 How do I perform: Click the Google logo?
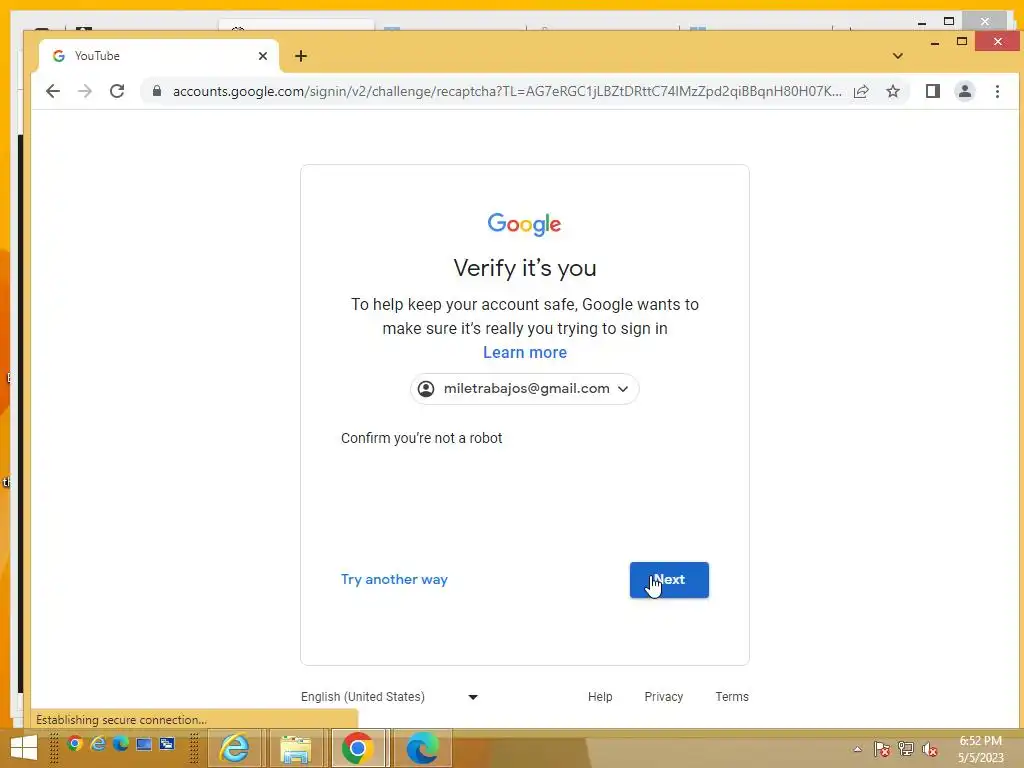524,224
